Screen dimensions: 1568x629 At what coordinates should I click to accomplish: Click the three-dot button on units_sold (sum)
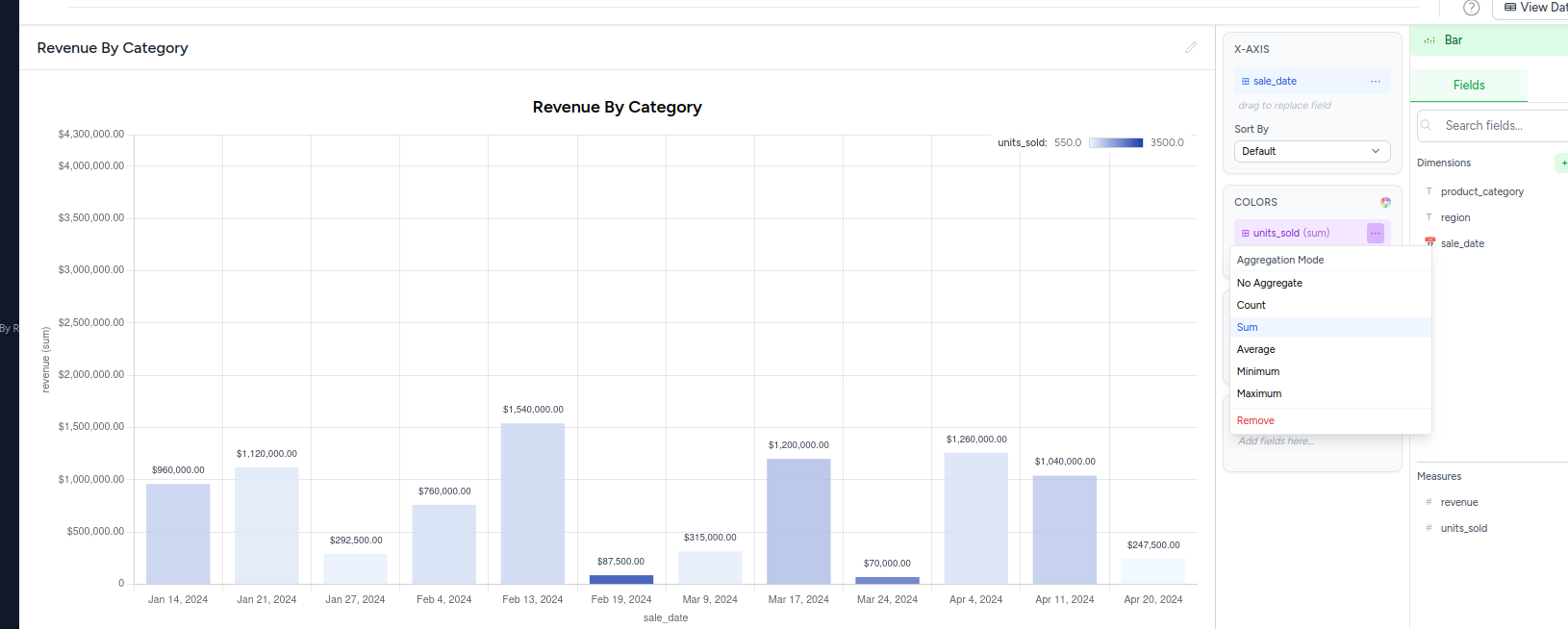(x=1376, y=233)
